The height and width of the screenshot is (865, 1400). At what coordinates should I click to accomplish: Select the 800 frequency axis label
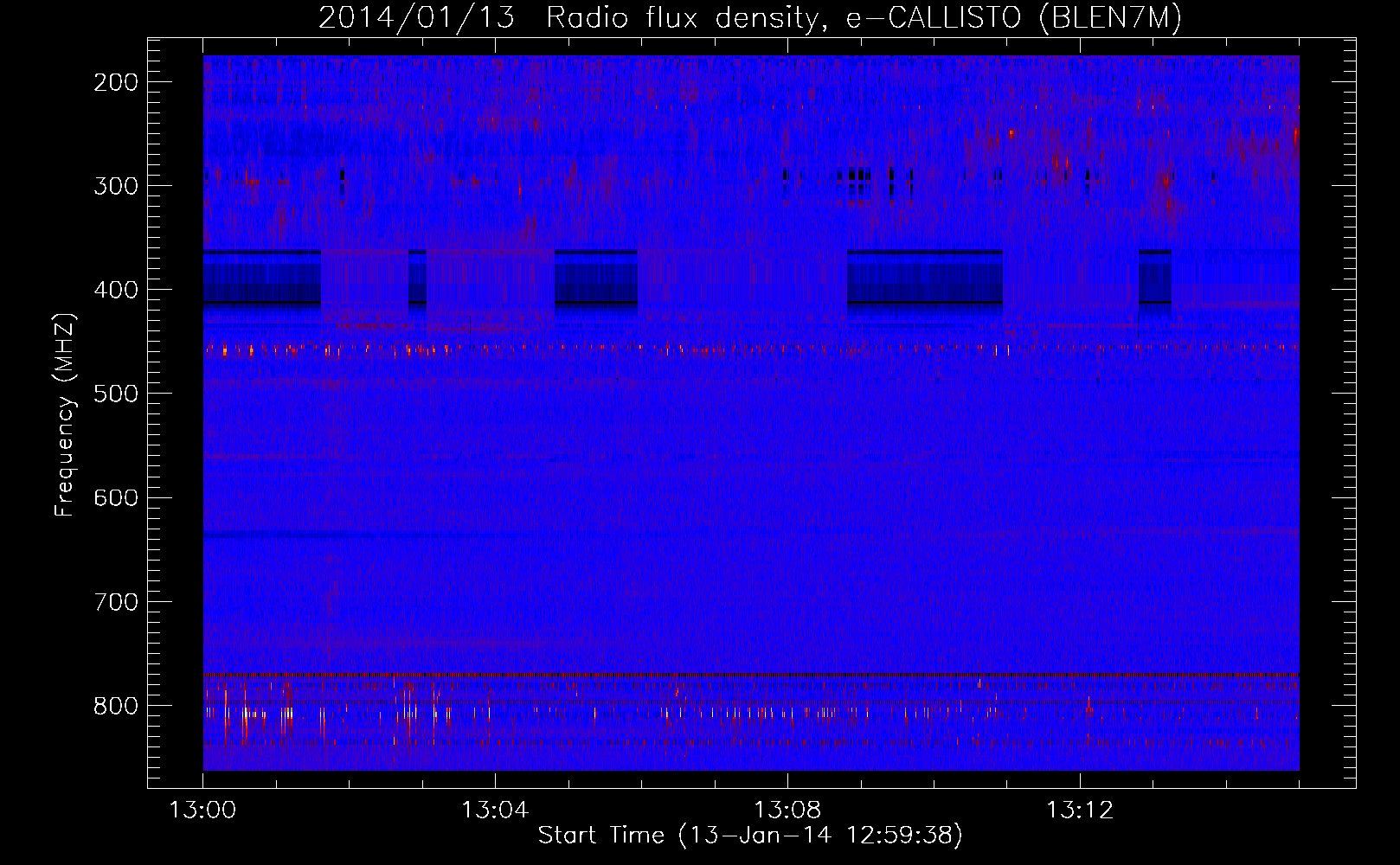[x=116, y=706]
